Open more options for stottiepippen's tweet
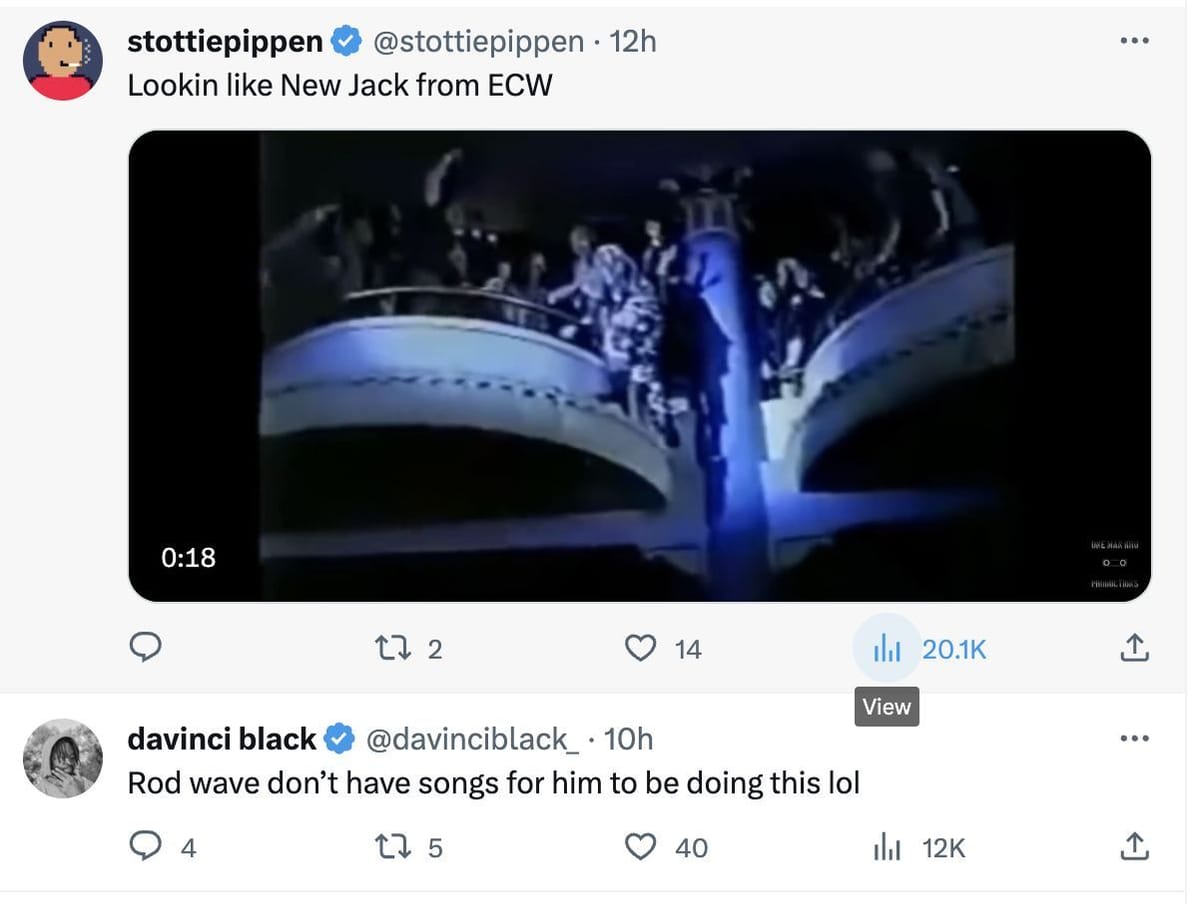 [1134, 41]
